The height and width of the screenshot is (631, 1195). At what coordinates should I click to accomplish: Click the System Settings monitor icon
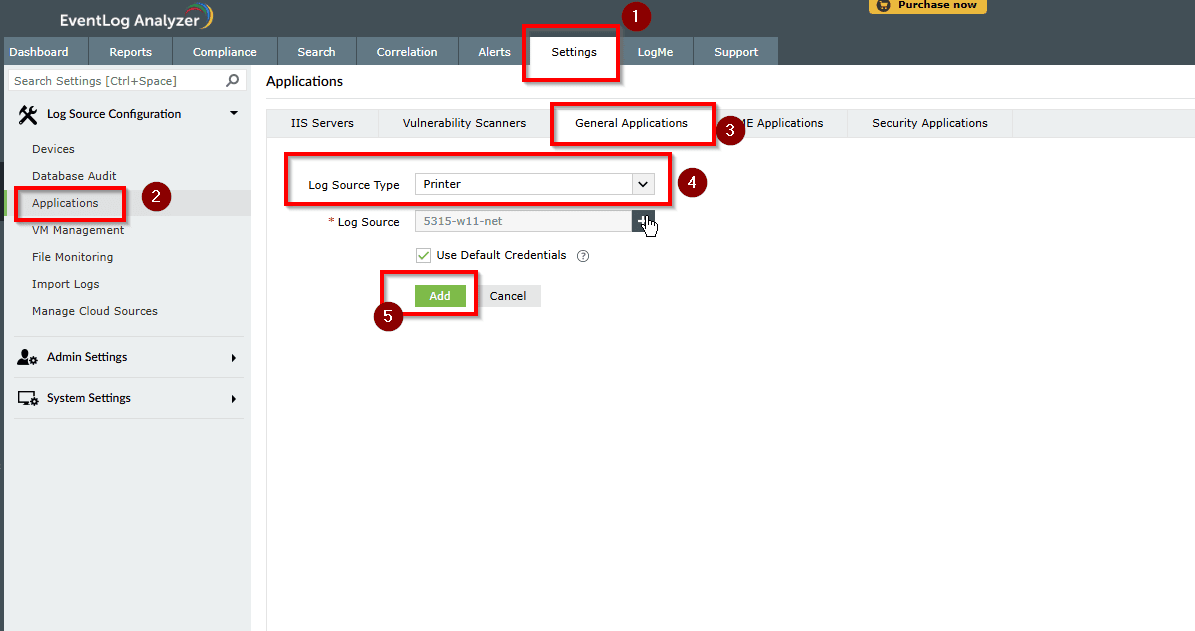click(27, 399)
